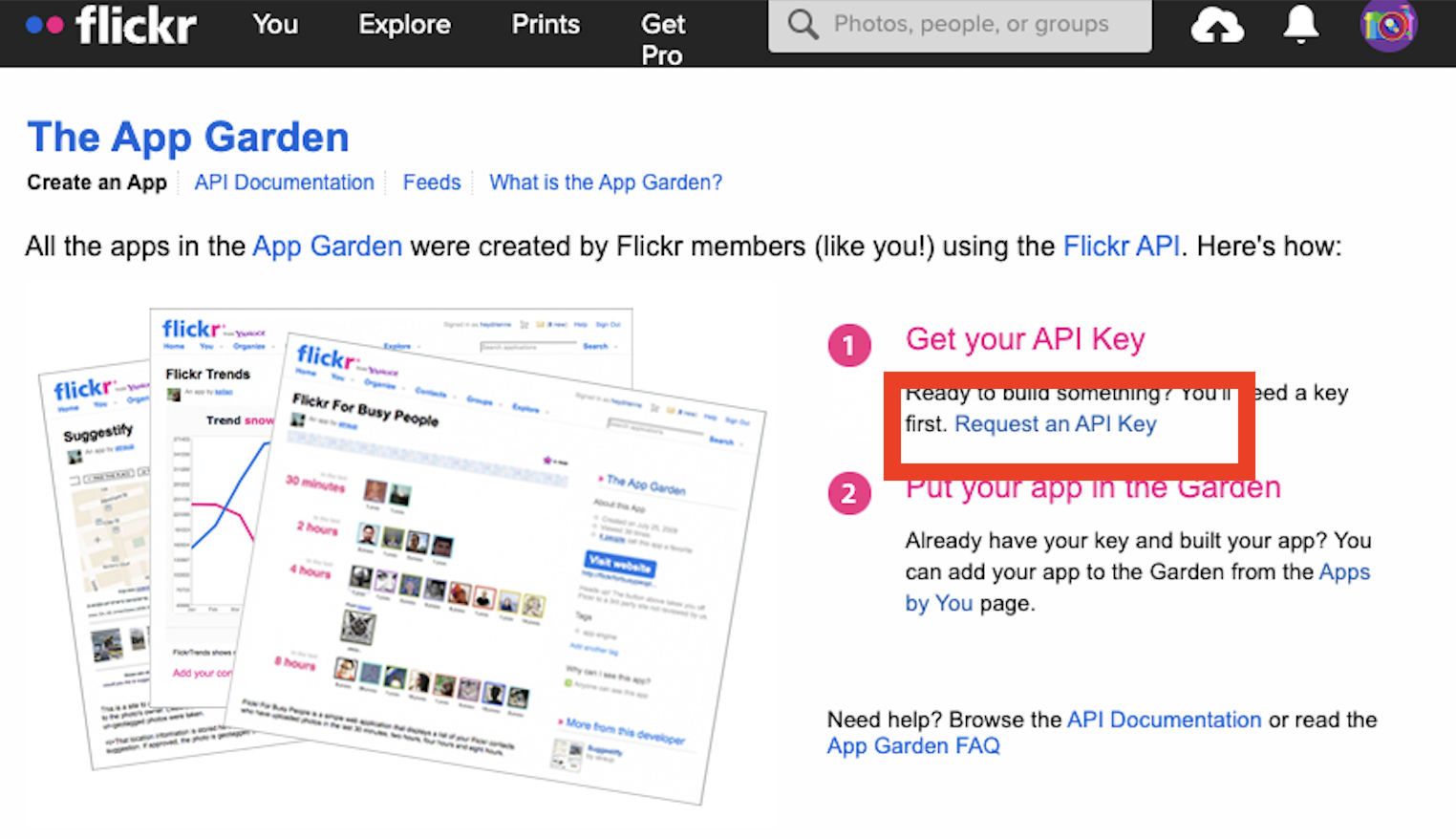Screen dimensions: 1456x839
Task: Select the Create an App tab
Action: click(x=96, y=183)
